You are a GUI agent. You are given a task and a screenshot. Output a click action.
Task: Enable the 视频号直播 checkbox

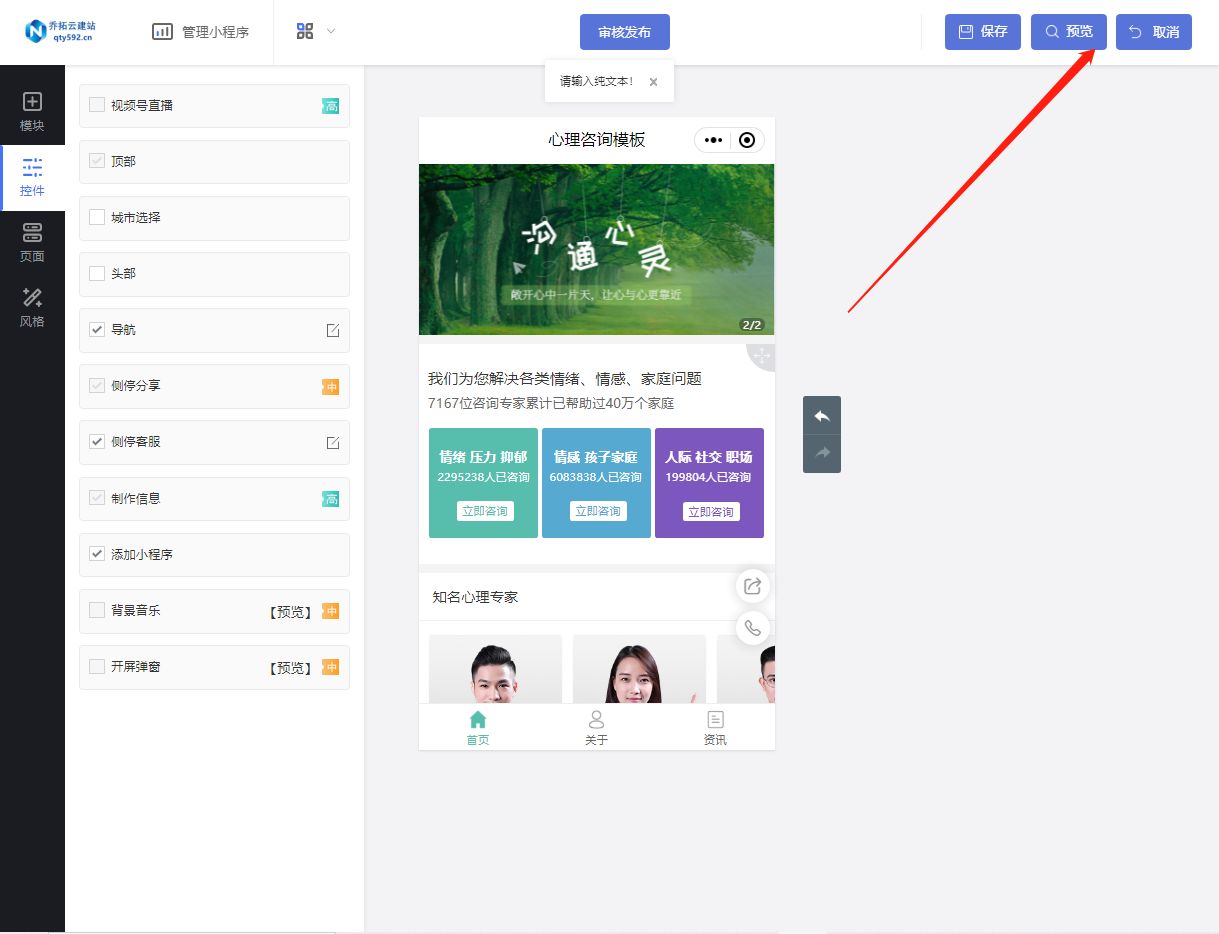97,105
